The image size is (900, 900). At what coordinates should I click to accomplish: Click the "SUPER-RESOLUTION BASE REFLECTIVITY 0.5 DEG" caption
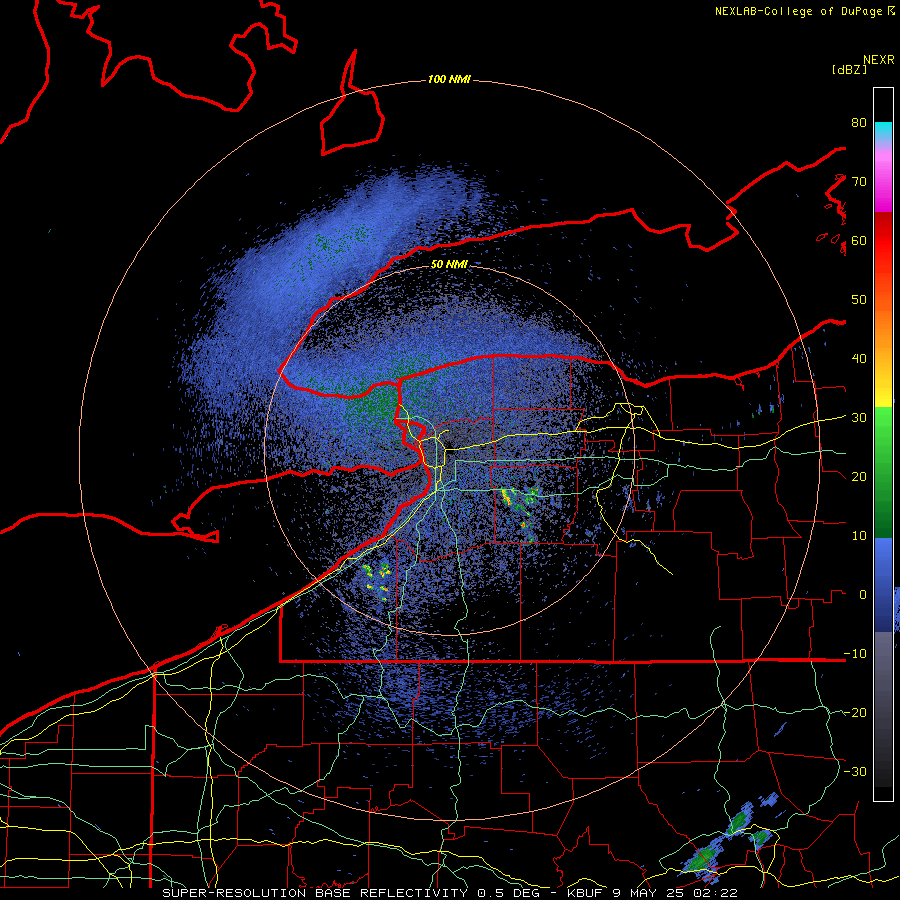tap(351, 893)
